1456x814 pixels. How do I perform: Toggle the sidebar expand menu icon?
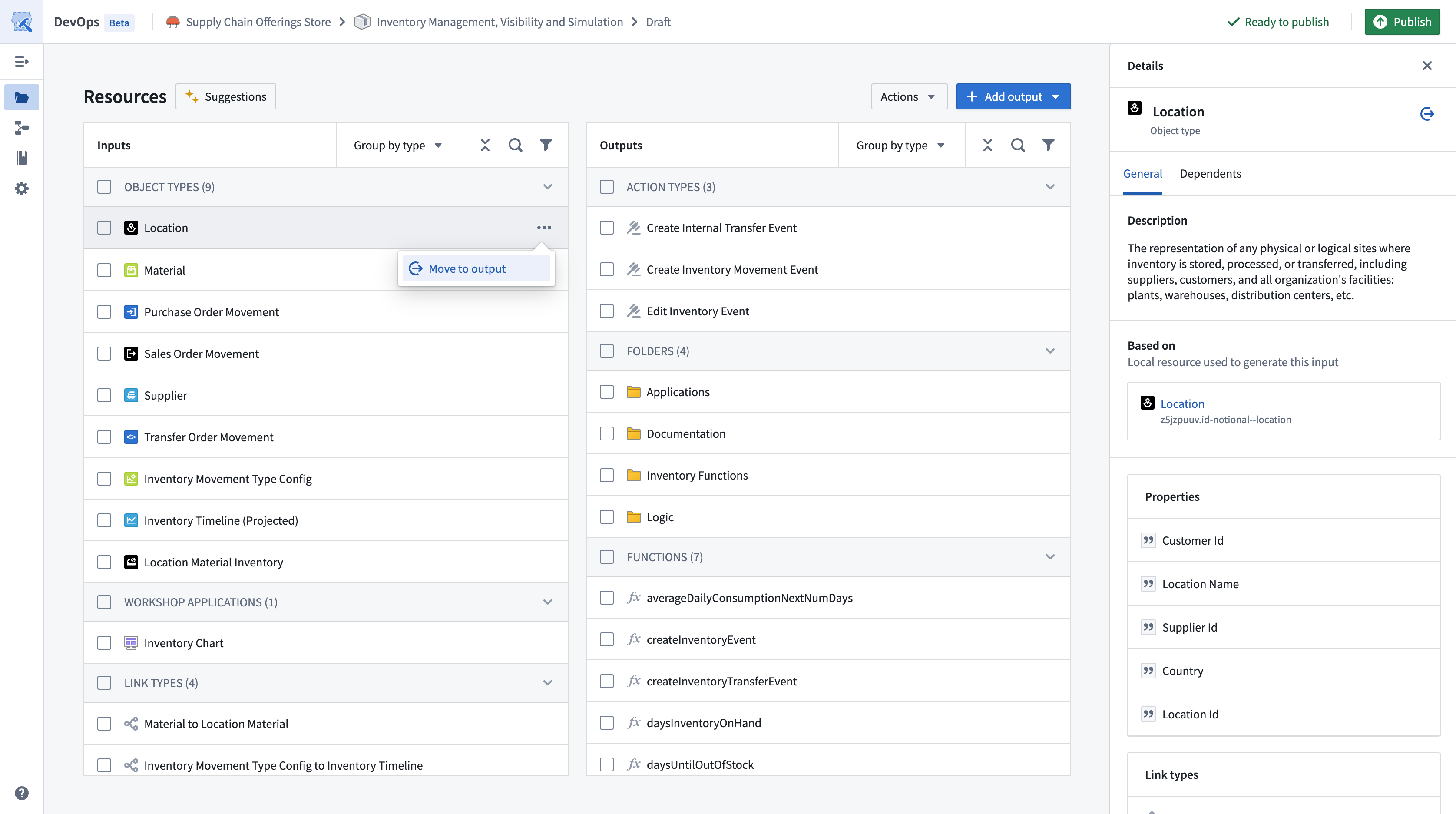click(x=21, y=62)
